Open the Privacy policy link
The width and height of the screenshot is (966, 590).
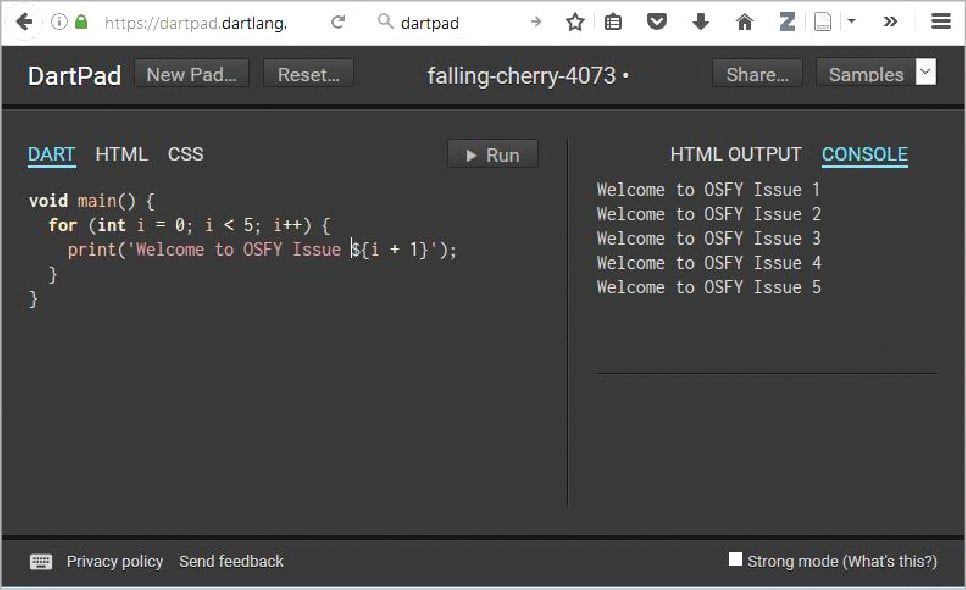coord(115,561)
